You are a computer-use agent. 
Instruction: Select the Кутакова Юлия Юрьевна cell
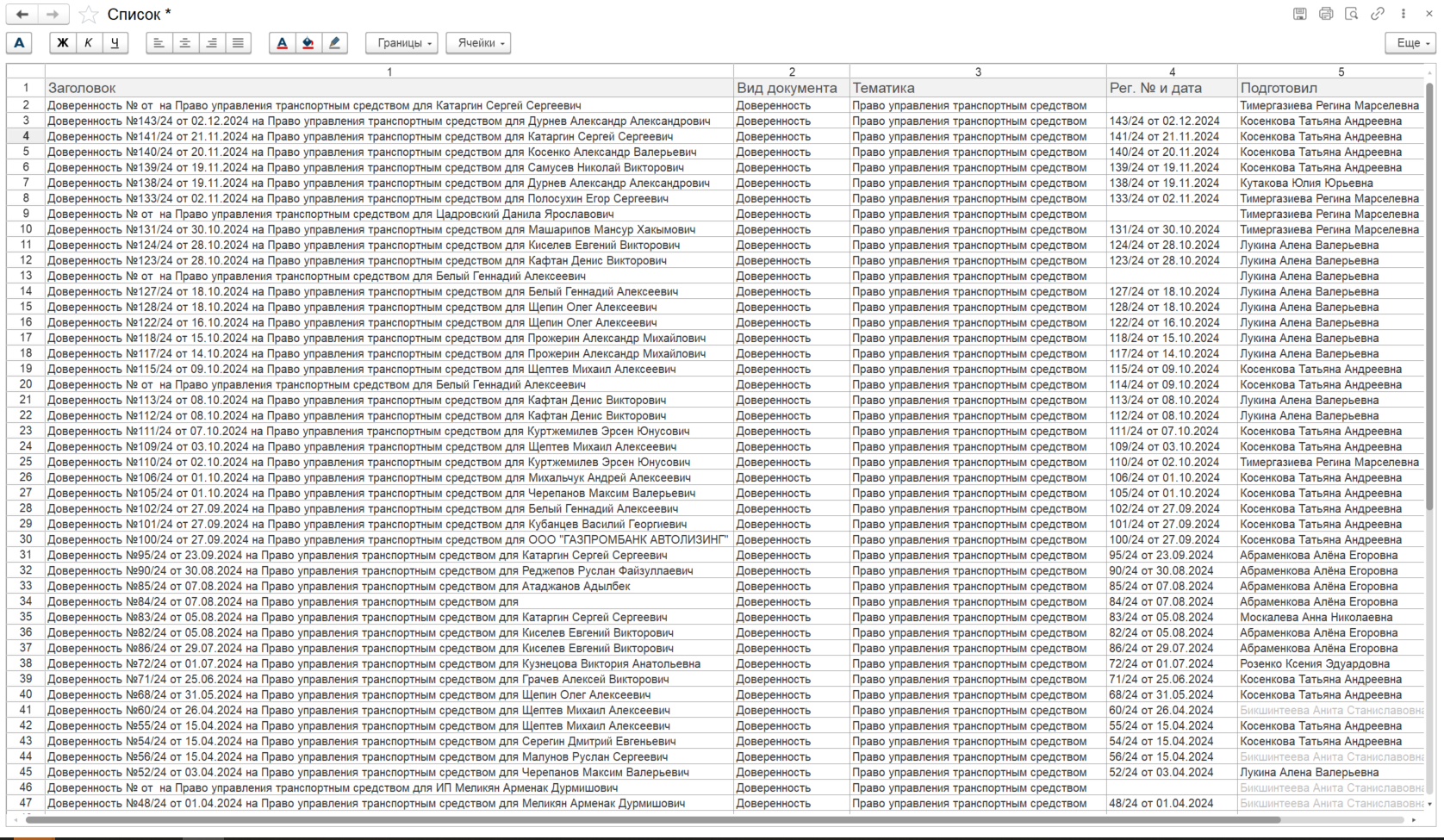click(1331, 183)
